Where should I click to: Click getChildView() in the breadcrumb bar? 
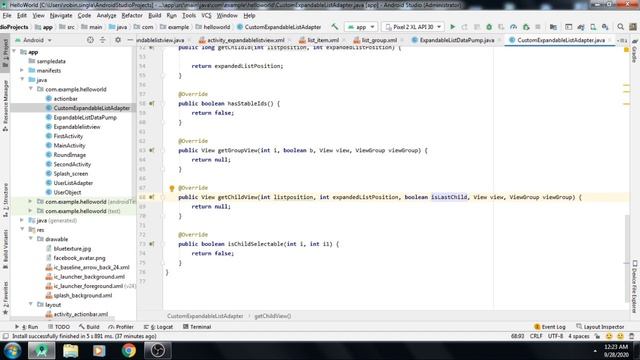click(x=272, y=316)
